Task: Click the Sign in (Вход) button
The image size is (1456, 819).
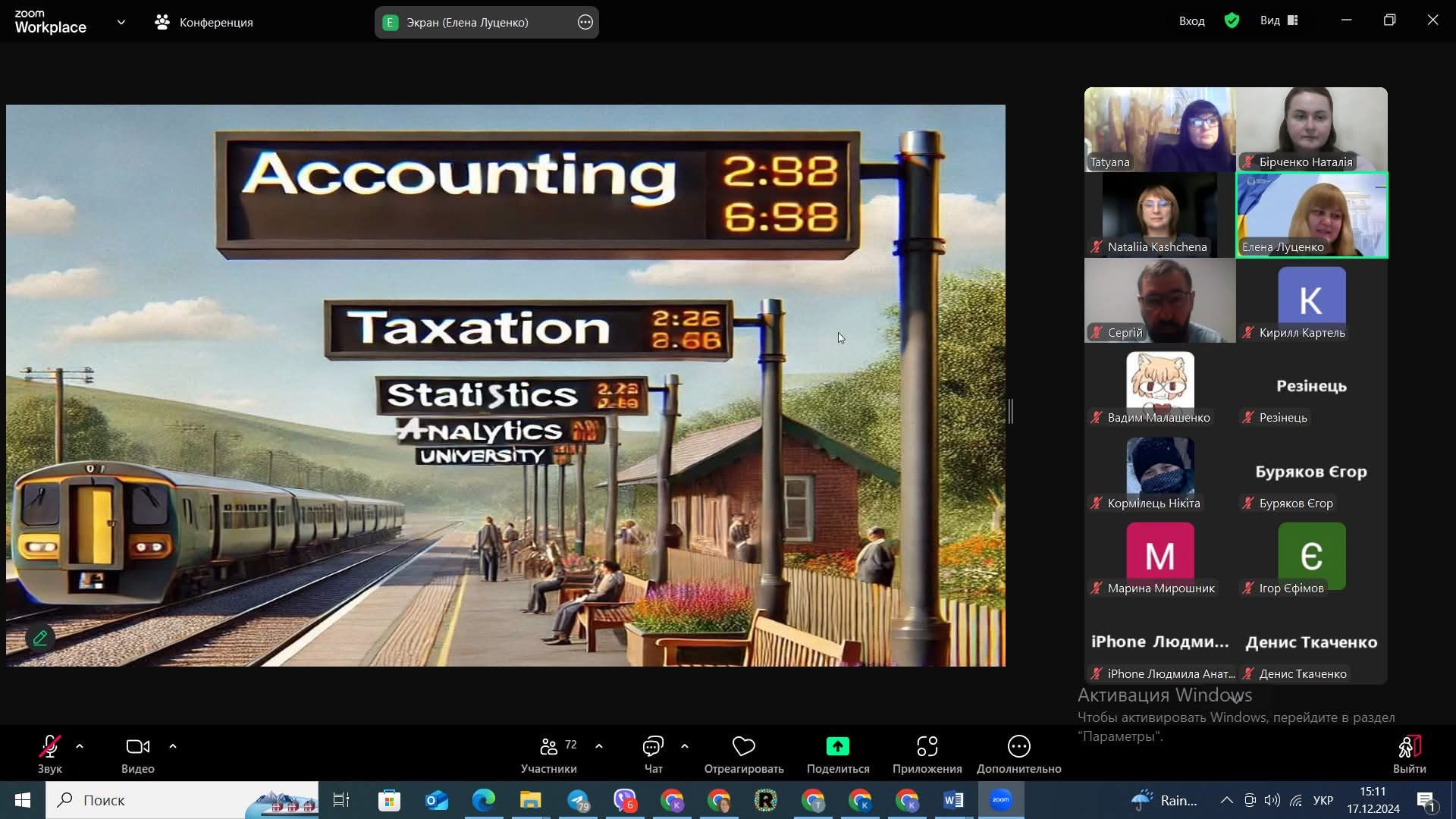Action: click(1191, 20)
